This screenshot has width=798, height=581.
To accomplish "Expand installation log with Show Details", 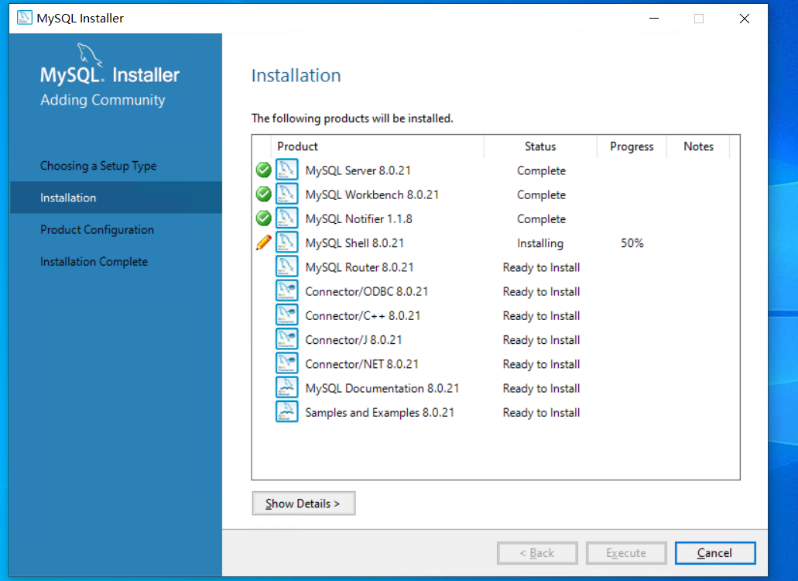I will [x=303, y=503].
